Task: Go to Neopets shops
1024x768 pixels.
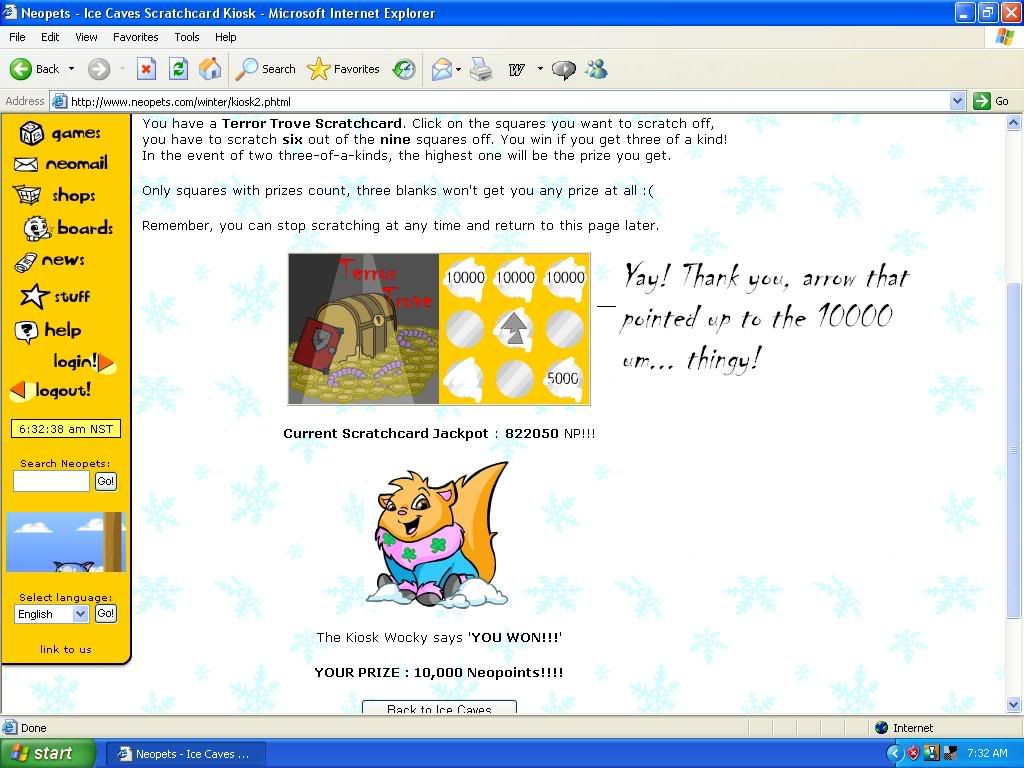Action: point(54,195)
